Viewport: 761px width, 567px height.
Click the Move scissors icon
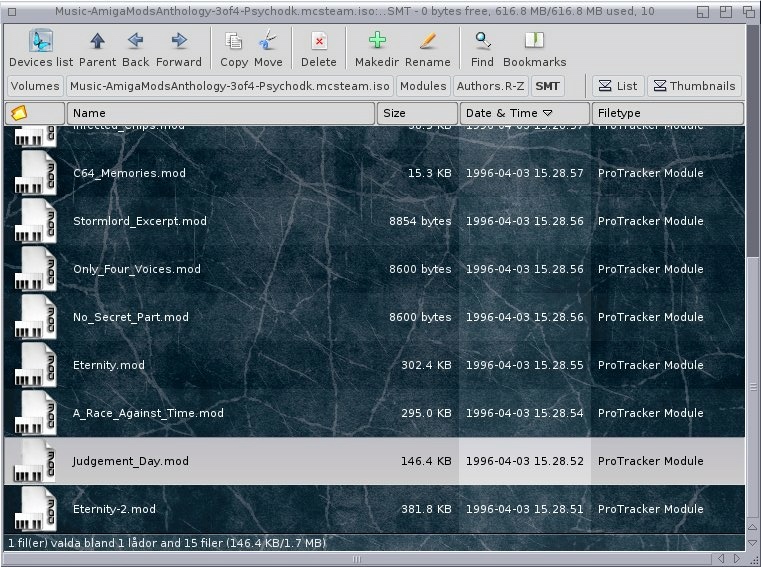point(267,41)
